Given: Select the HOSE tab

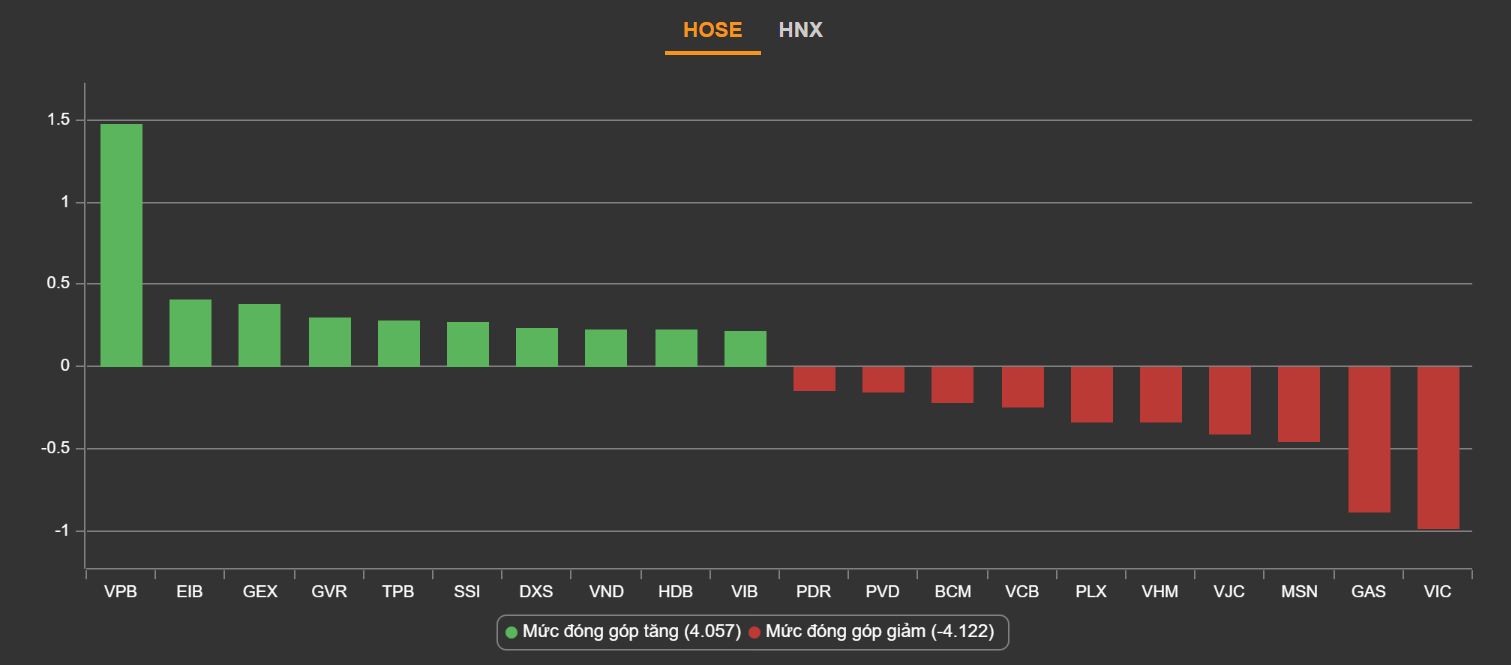Looking at the screenshot, I should [x=712, y=30].
